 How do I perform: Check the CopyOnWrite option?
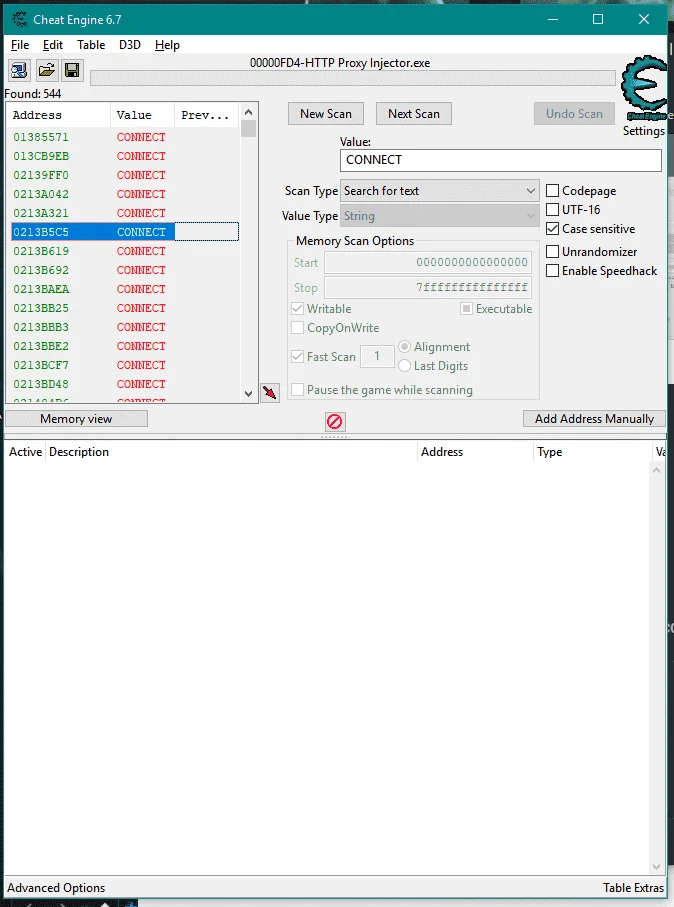pos(297,328)
